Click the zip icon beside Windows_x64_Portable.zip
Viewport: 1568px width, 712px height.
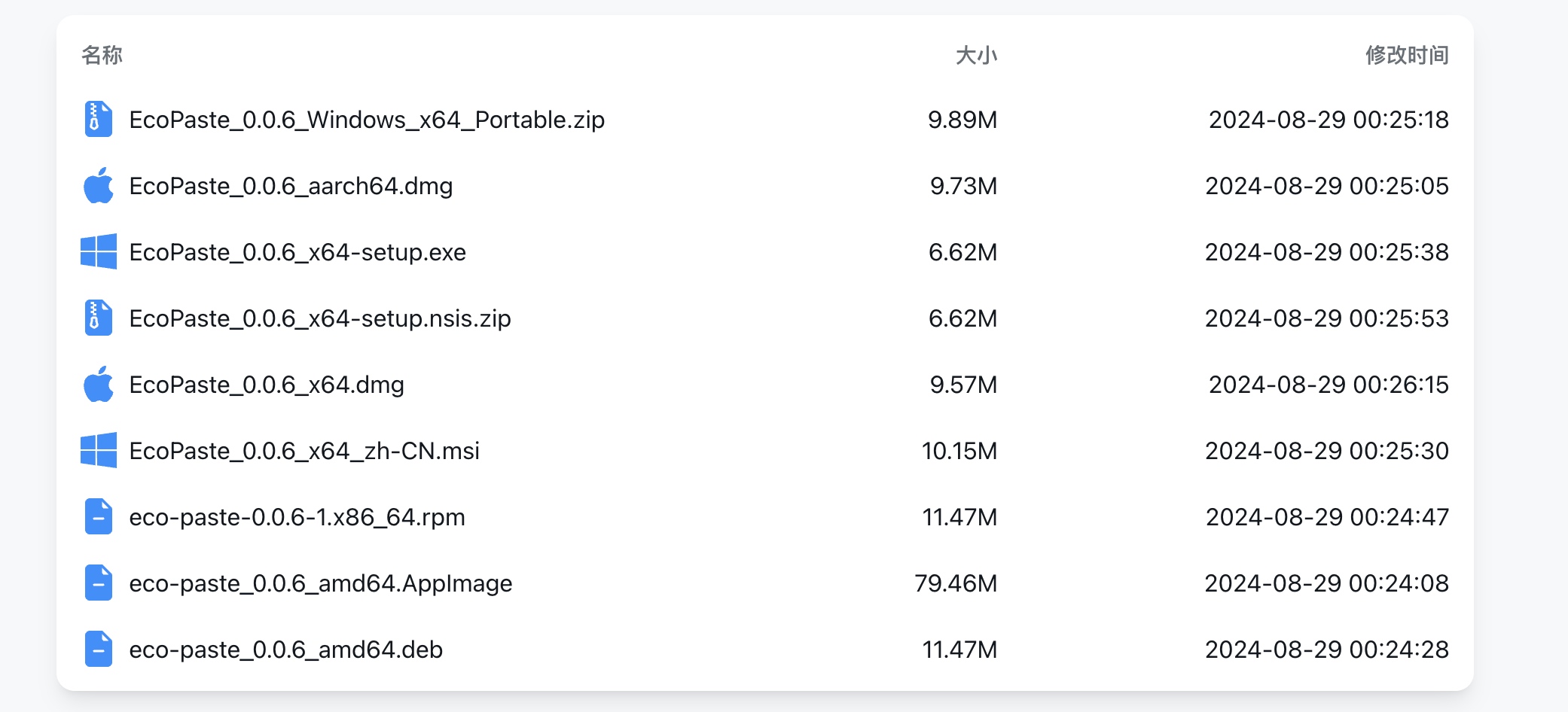click(x=98, y=120)
